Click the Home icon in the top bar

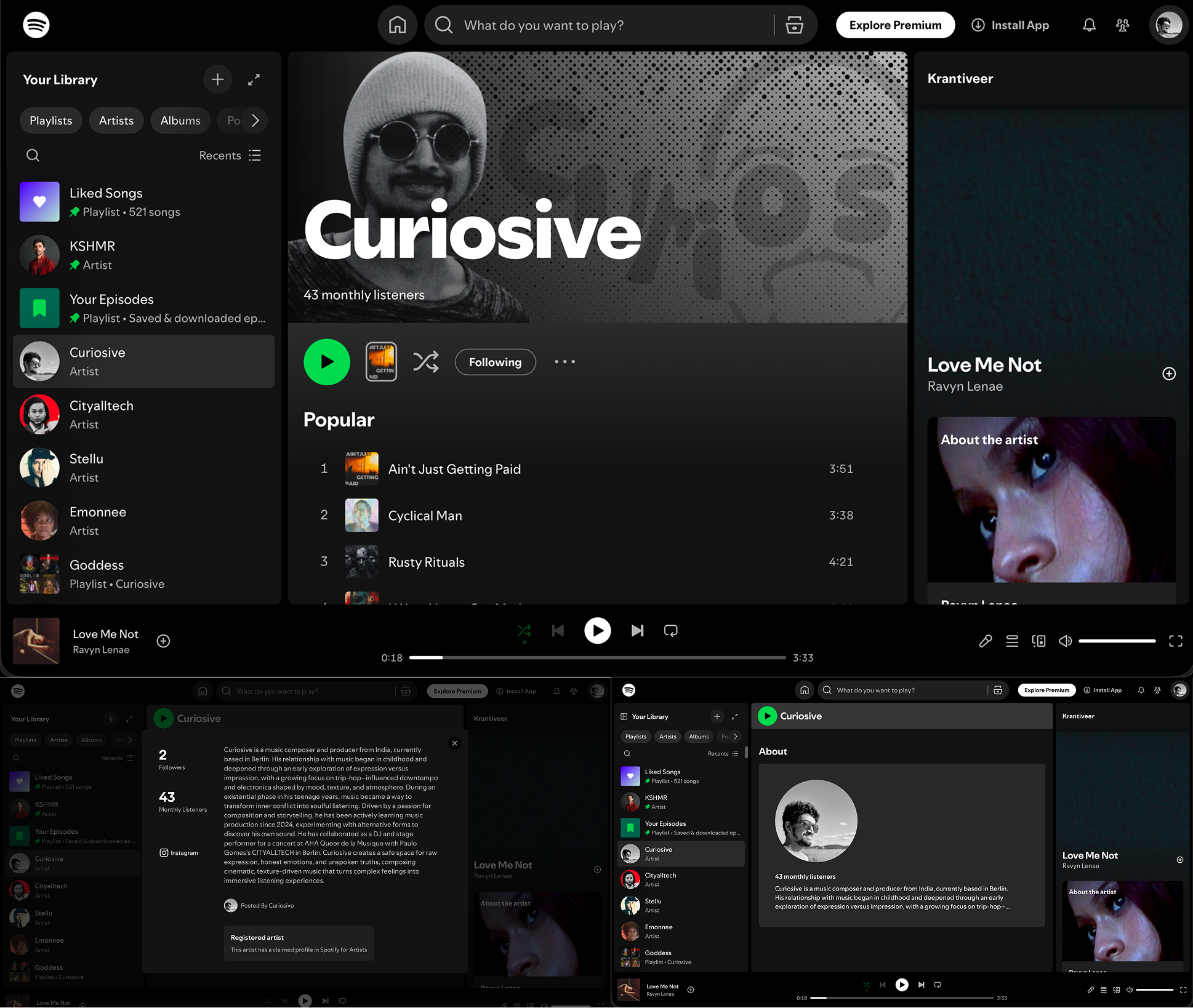pyautogui.click(x=397, y=25)
